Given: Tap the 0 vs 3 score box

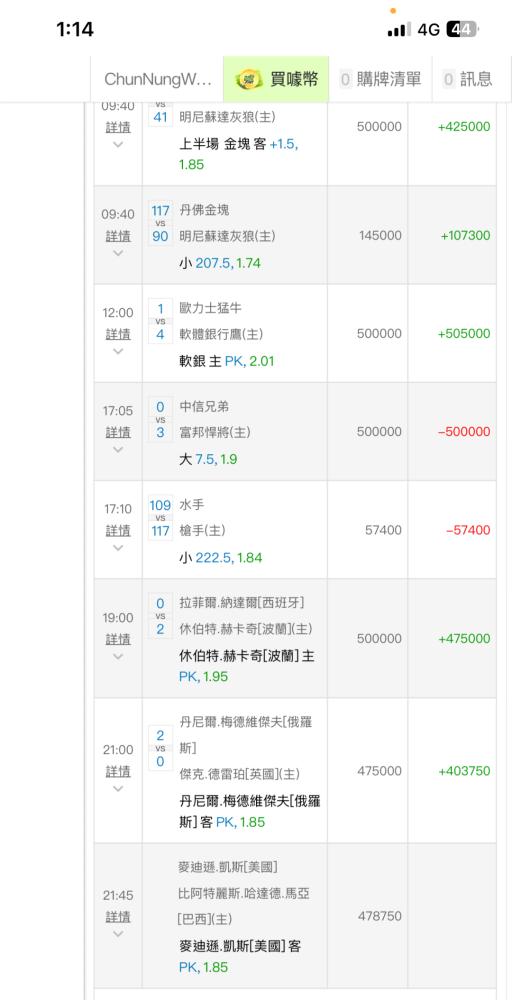Looking at the screenshot, I should click(160, 420).
